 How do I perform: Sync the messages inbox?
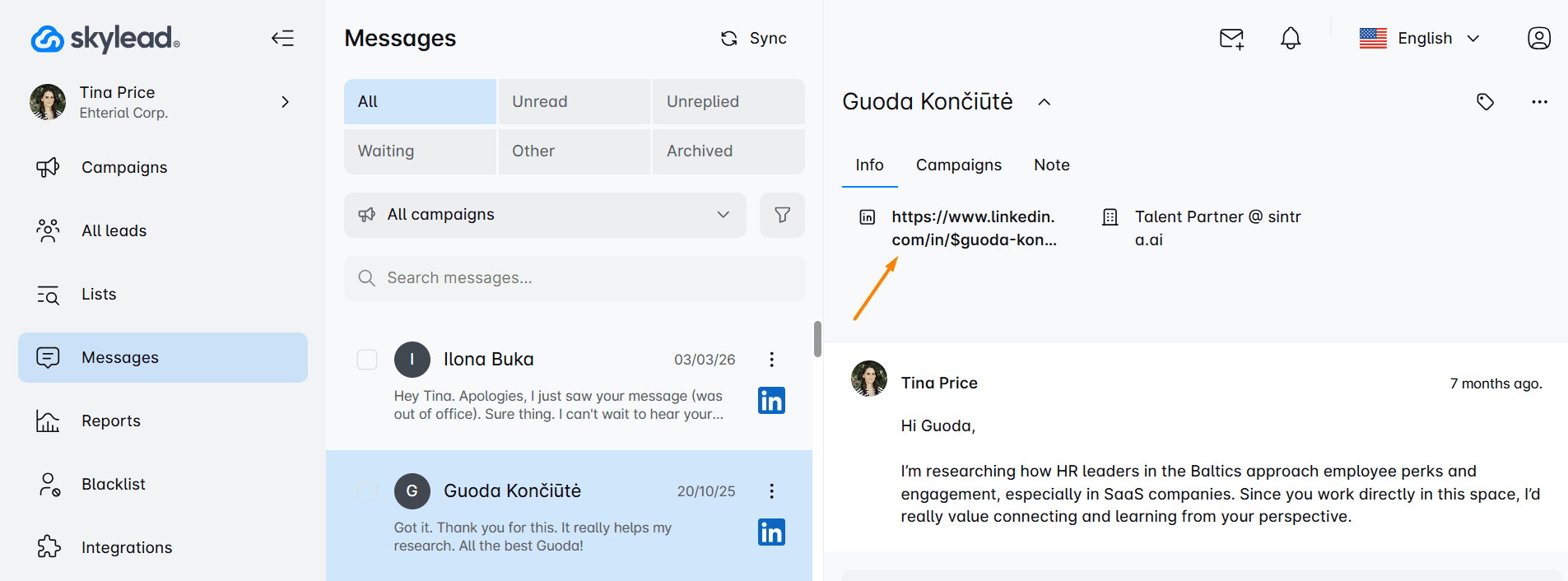(x=753, y=39)
